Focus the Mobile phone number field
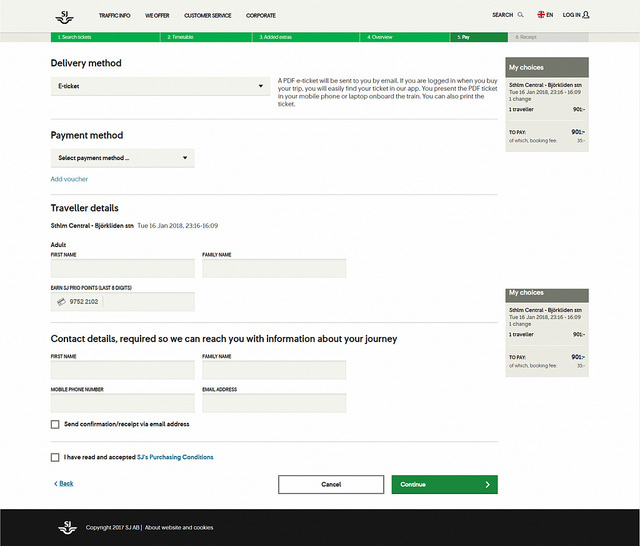The height and width of the screenshot is (546, 640). pos(122,403)
